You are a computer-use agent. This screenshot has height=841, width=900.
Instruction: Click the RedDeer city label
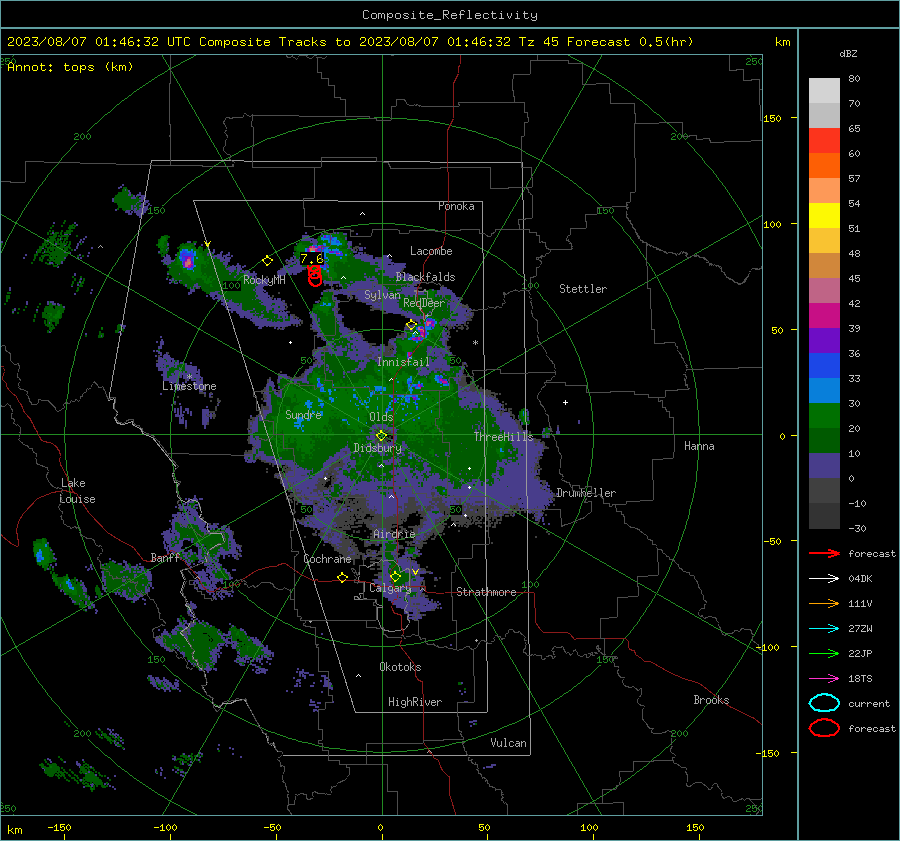click(424, 303)
